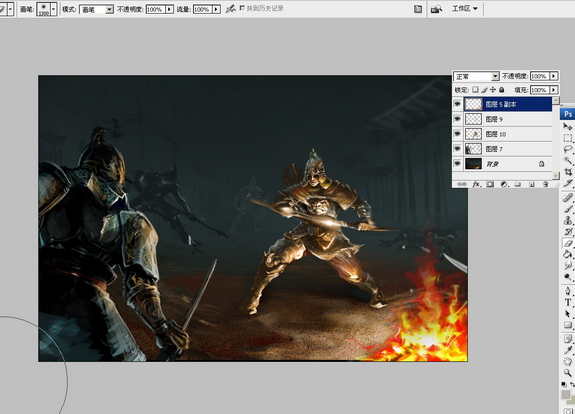Toggle lock all
This screenshot has width=575, height=414.
(502, 89)
